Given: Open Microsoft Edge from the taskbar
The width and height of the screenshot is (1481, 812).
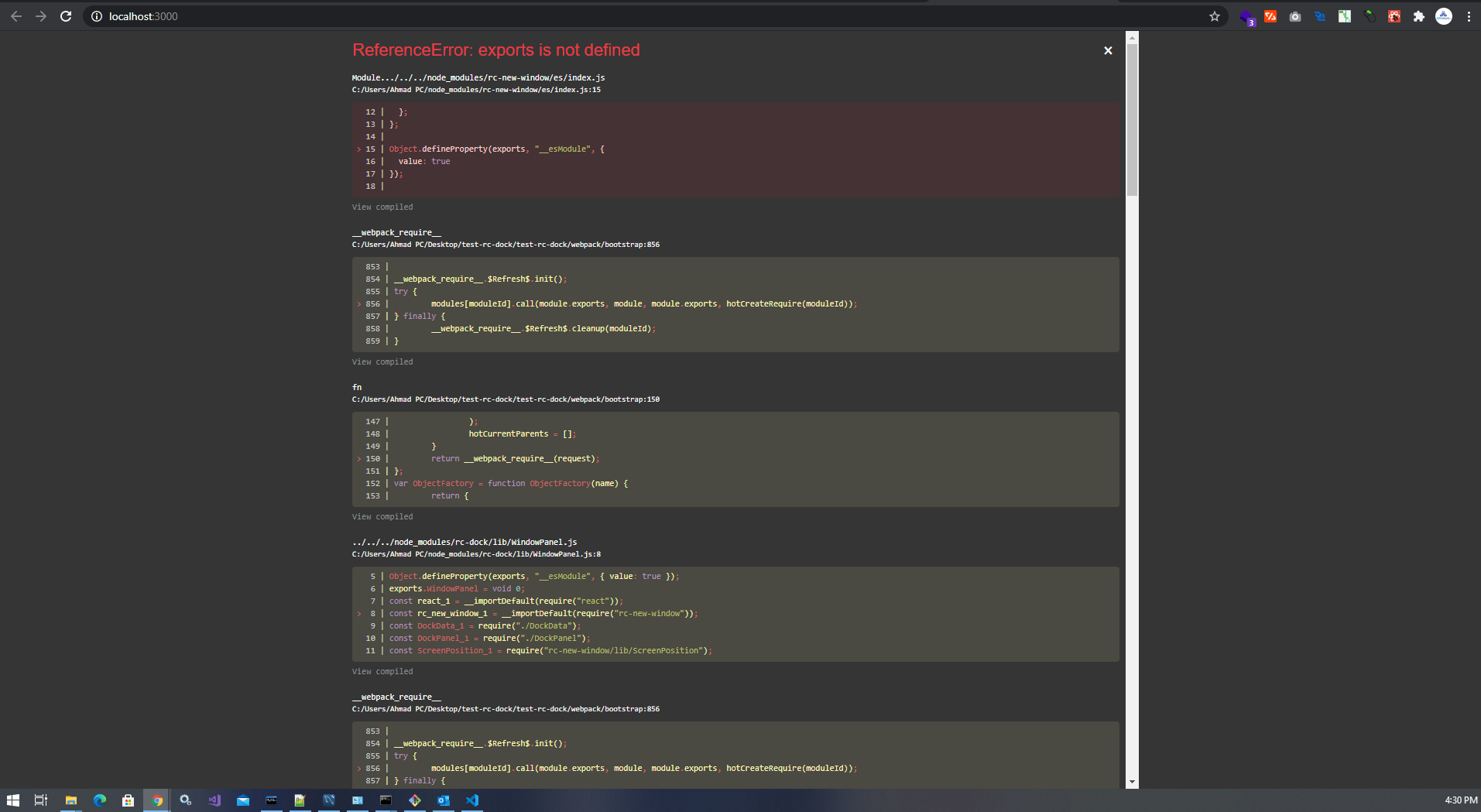Looking at the screenshot, I should coord(99,800).
